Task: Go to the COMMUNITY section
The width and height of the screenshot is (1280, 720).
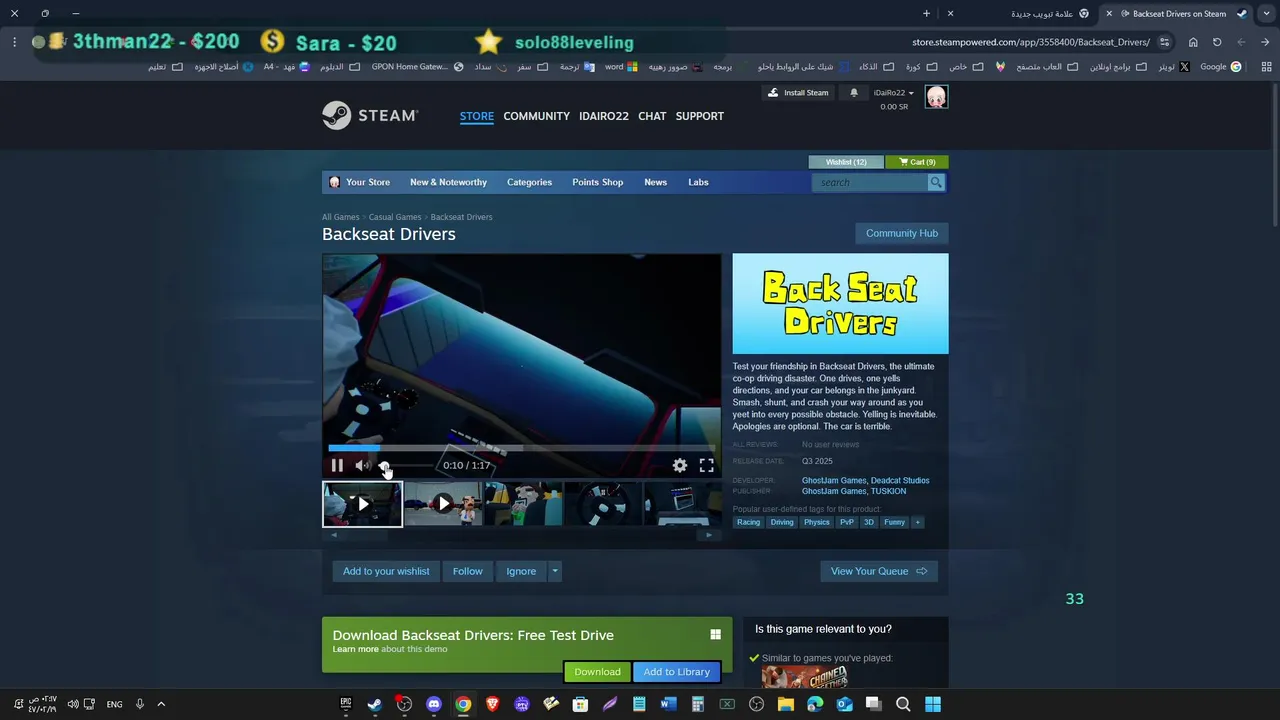Action: [536, 116]
